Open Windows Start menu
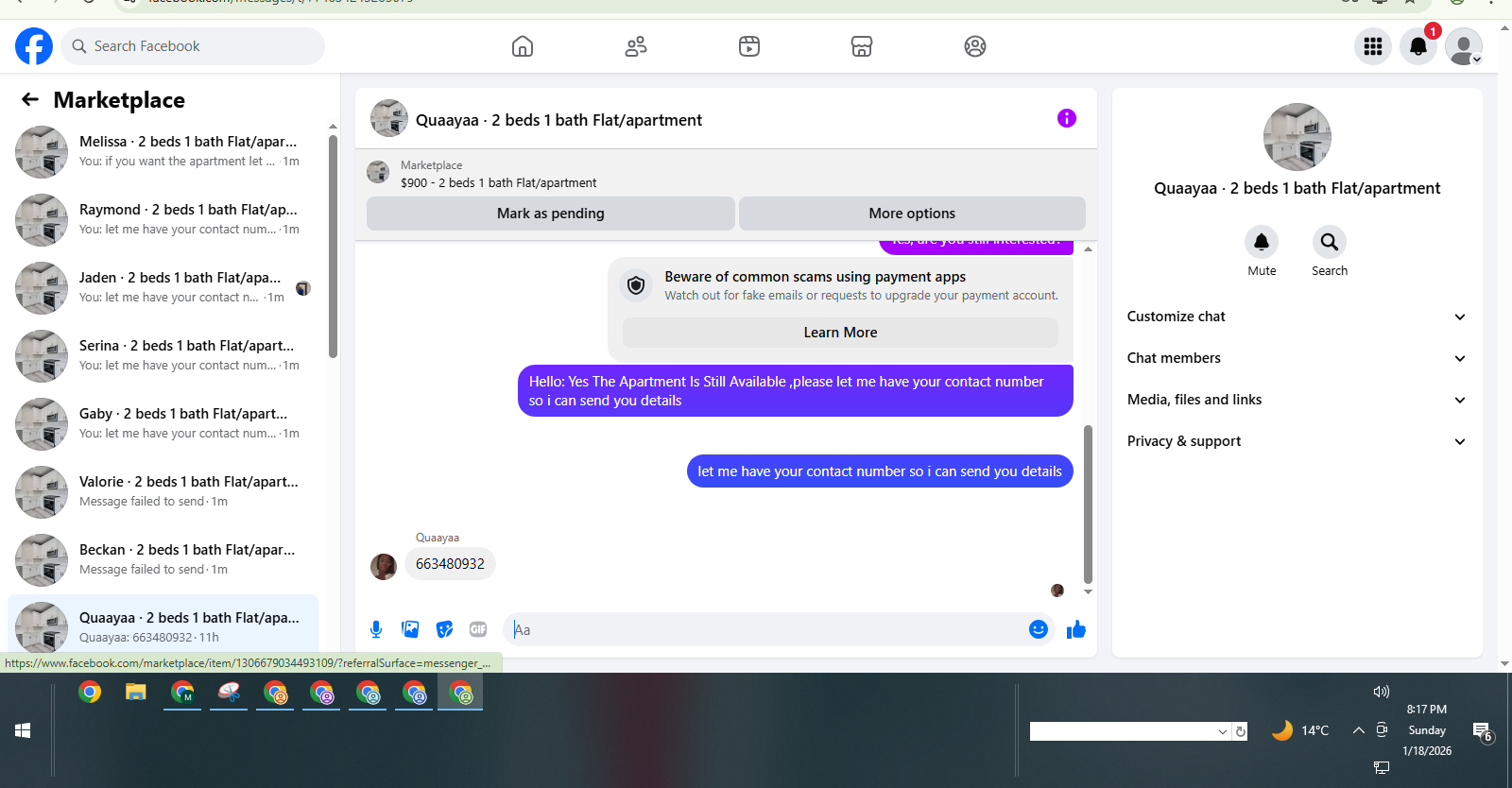The image size is (1512, 788). tap(24, 730)
